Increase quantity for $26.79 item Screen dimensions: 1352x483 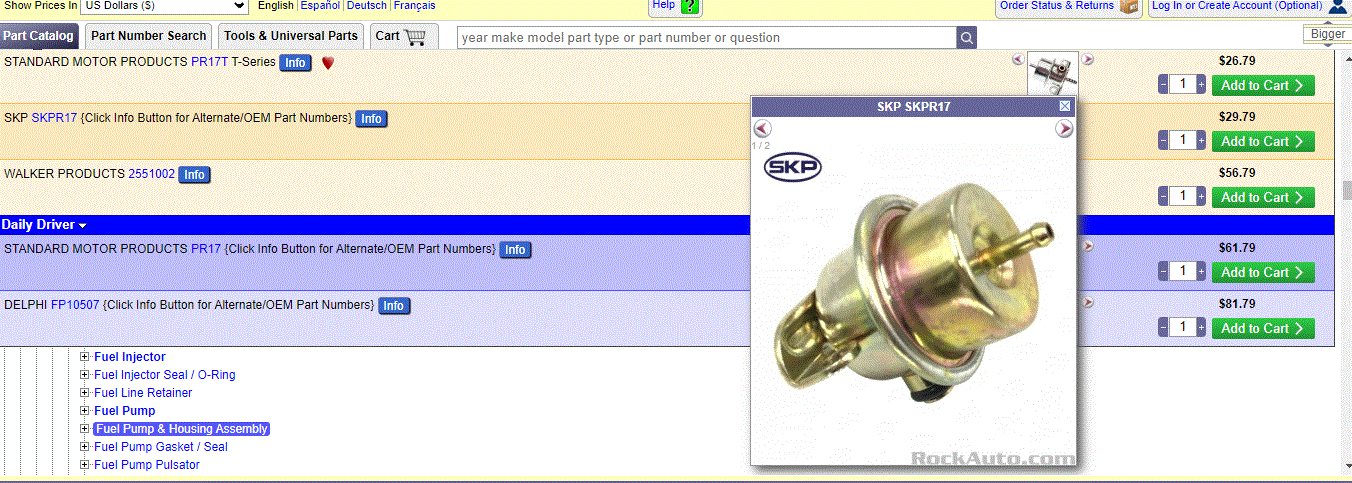pos(1201,85)
